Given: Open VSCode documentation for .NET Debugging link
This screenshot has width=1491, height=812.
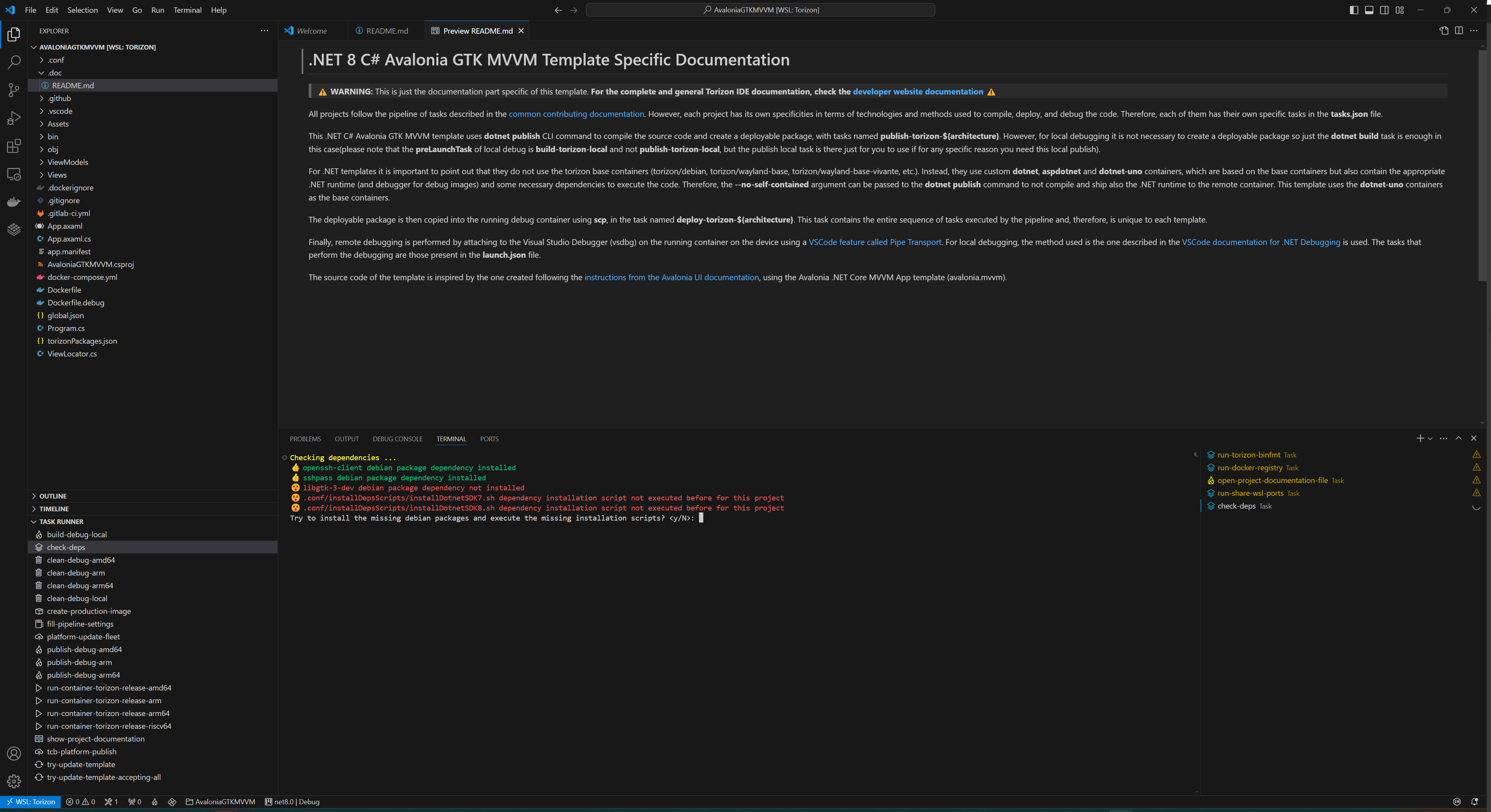Looking at the screenshot, I should 1261,242.
